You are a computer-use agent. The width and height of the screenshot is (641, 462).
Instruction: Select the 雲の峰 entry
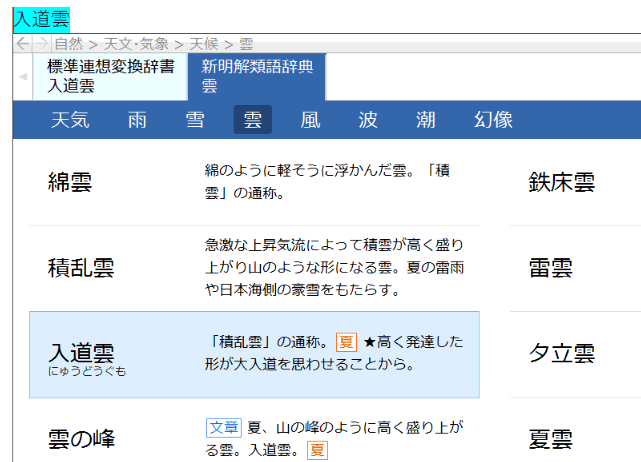tap(254, 431)
